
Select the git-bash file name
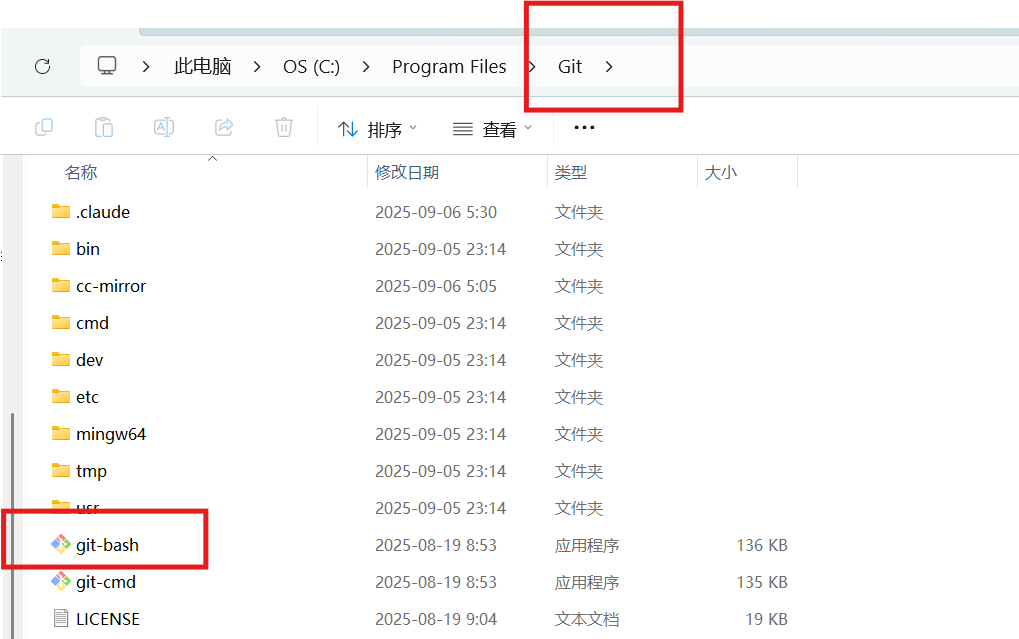click(107, 545)
